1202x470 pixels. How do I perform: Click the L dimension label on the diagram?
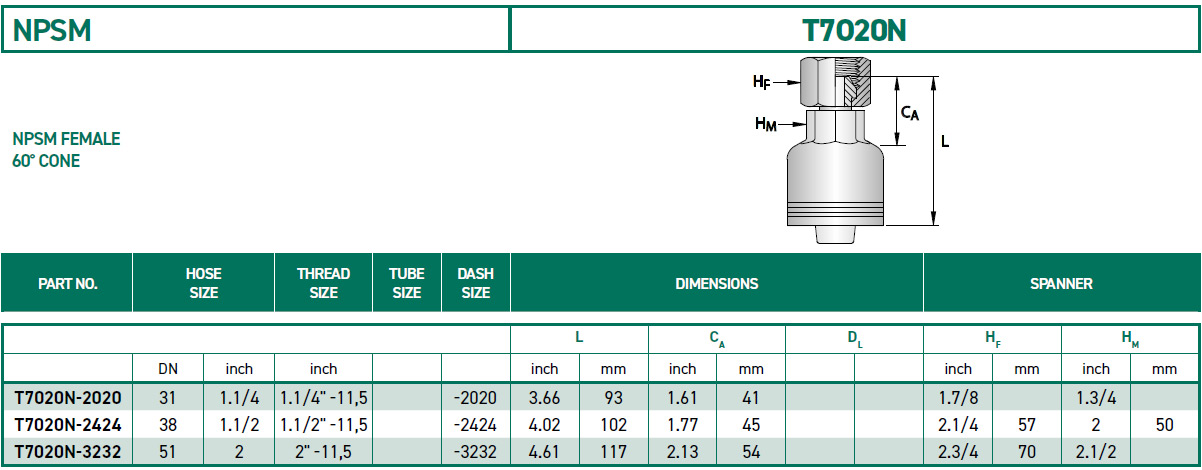[945, 142]
